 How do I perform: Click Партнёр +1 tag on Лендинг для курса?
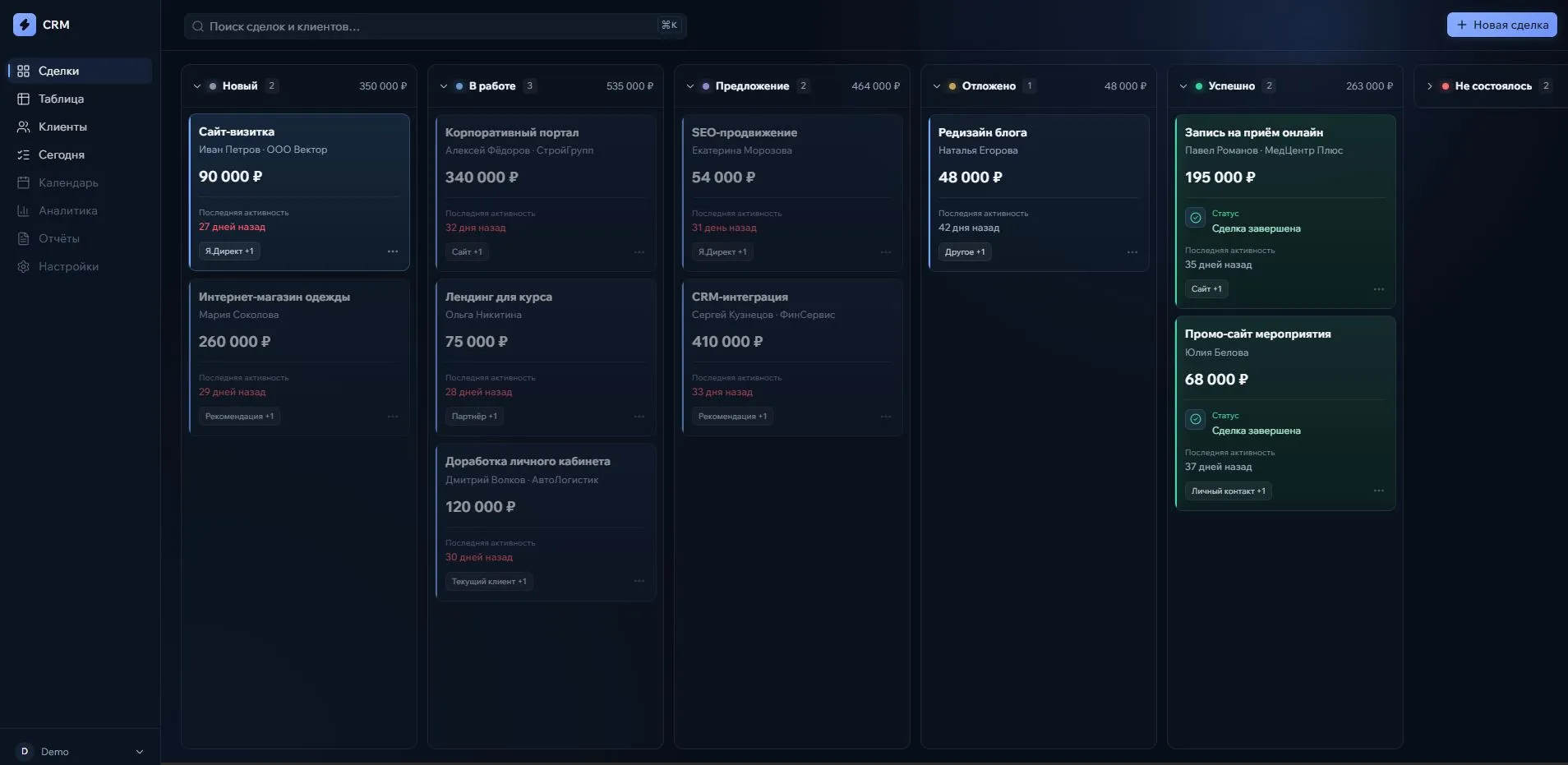tap(474, 417)
